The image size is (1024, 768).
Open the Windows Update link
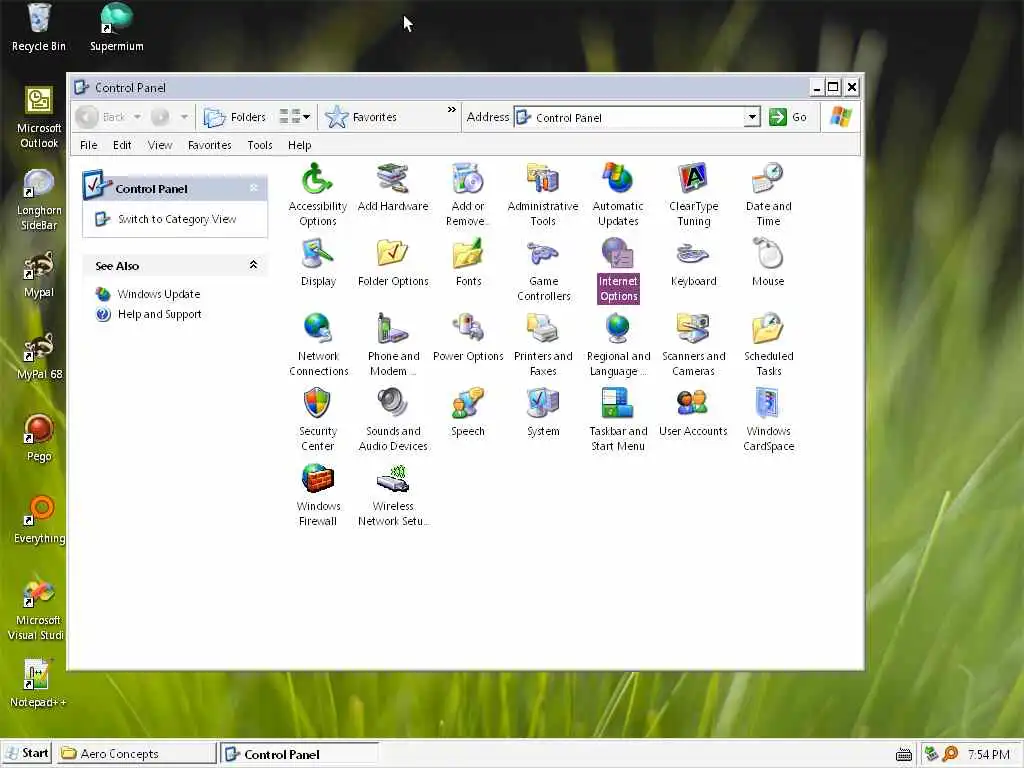point(159,294)
